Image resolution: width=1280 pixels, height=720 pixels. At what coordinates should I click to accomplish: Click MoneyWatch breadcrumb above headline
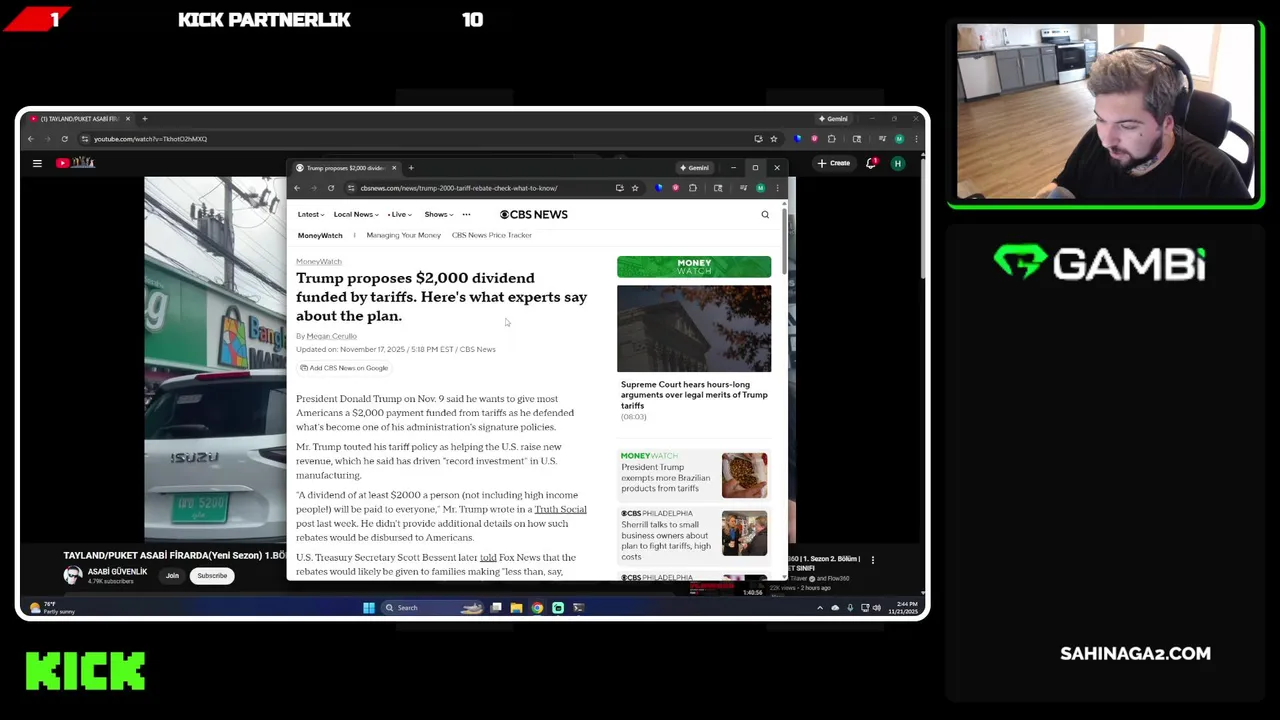click(319, 262)
